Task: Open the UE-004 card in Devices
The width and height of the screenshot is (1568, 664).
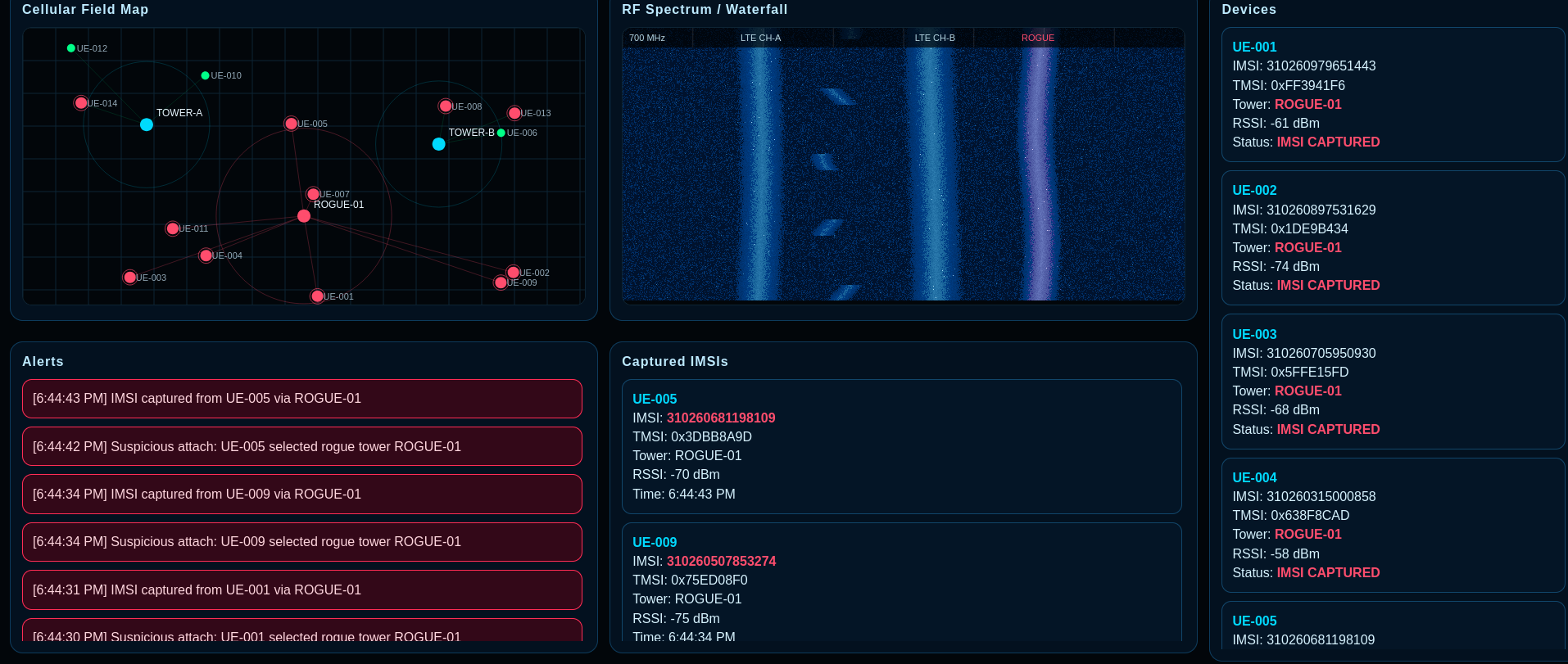Action: (x=1394, y=525)
